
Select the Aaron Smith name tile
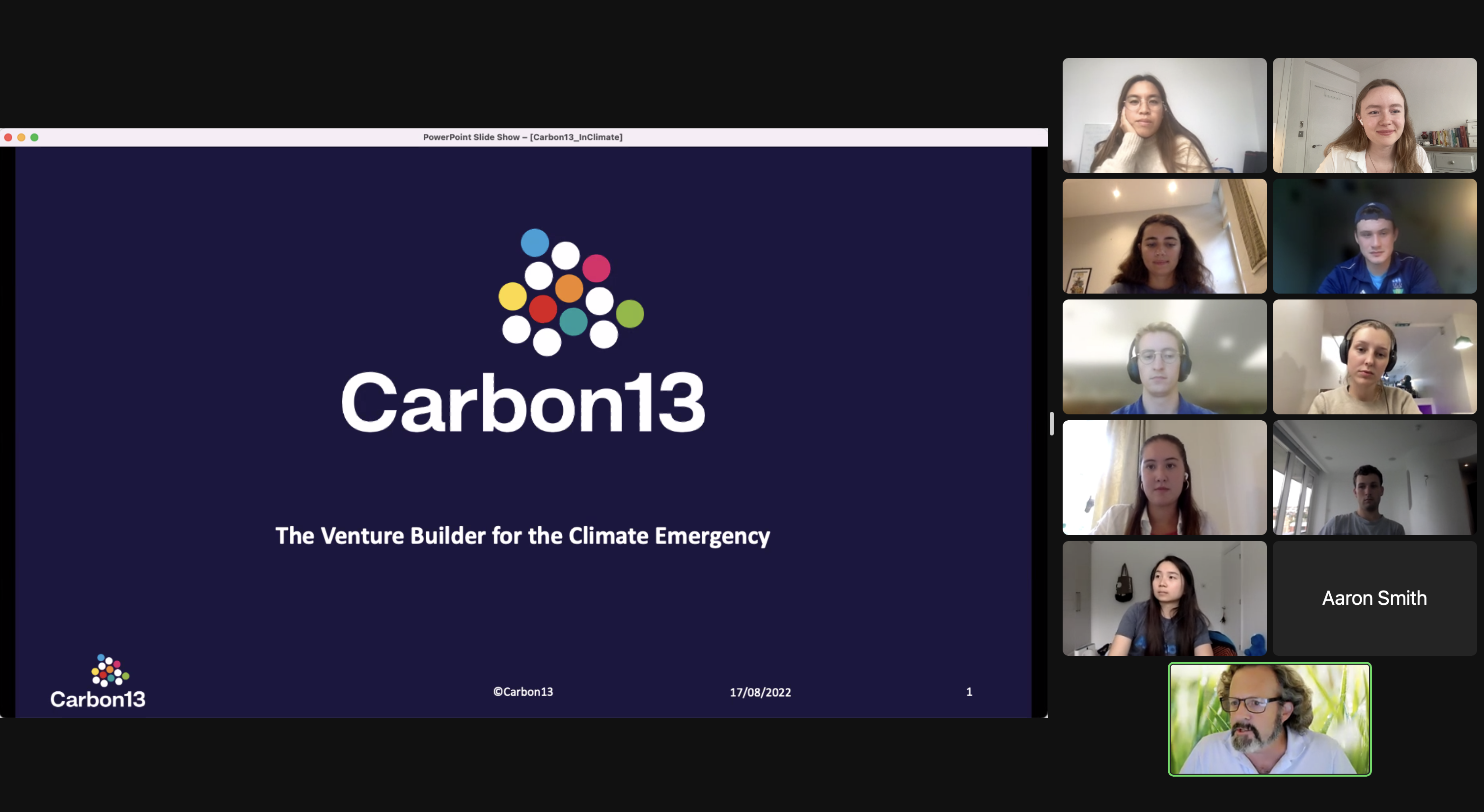point(1374,598)
